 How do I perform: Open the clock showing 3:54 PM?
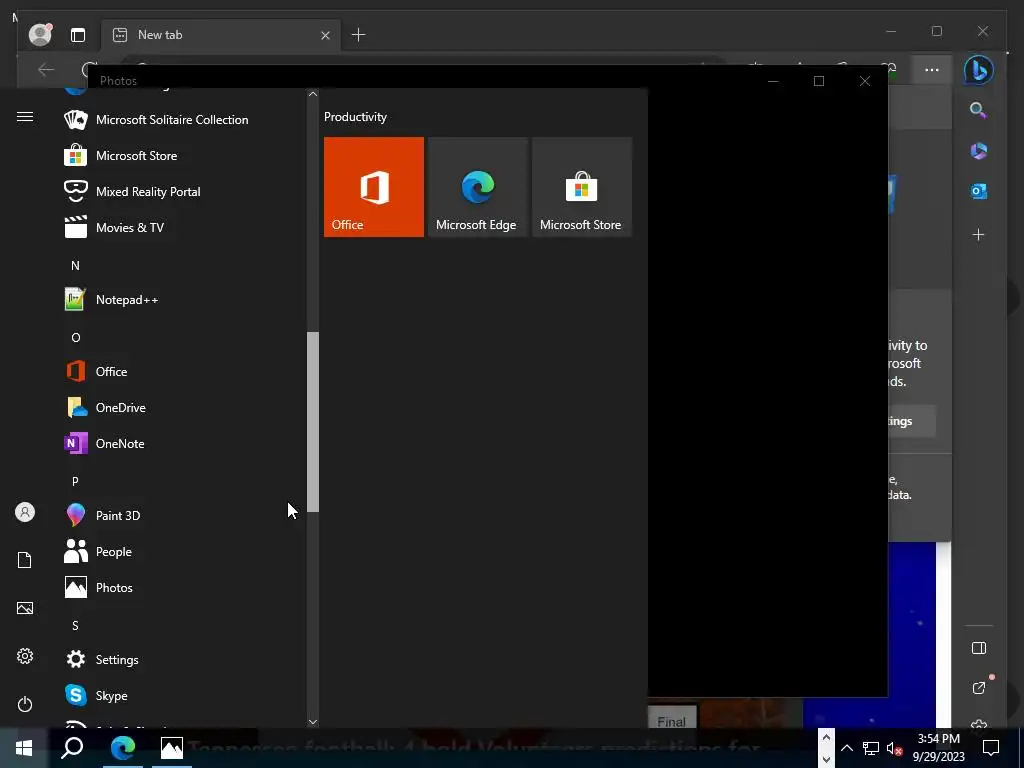938,748
